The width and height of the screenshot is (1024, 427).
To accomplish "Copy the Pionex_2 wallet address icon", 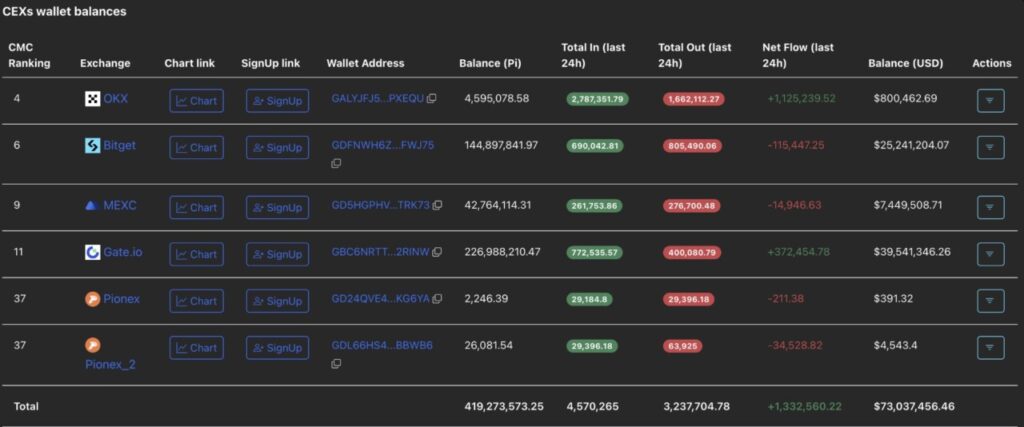I will pos(336,364).
